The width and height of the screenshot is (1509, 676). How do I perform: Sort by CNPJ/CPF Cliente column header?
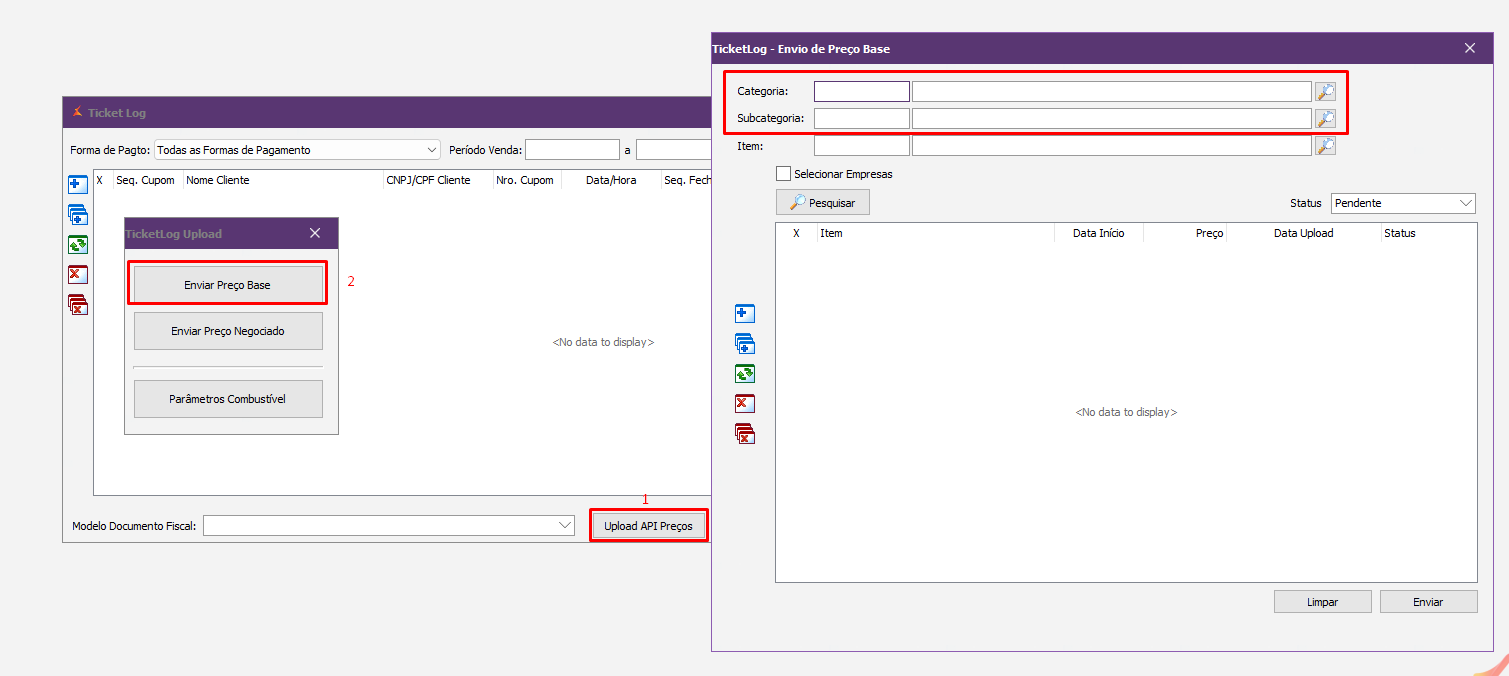click(x=438, y=181)
